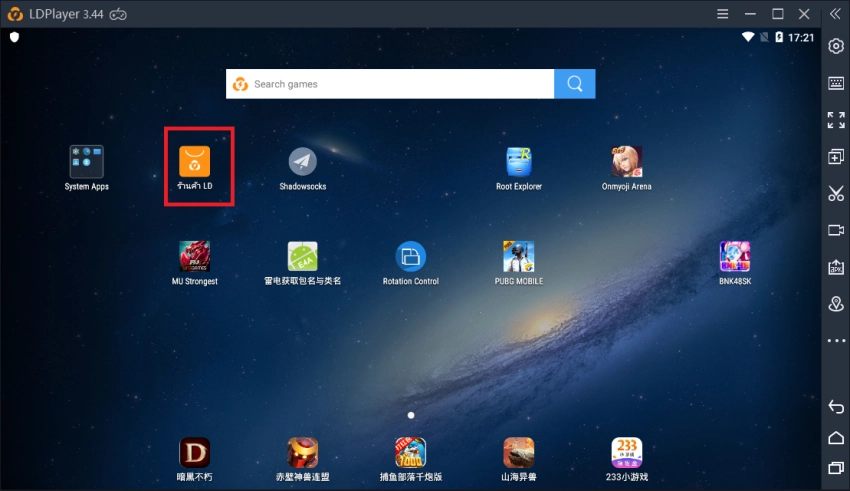The width and height of the screenshot is (850, 491).
Task: Click the home screen page indicator dot
Action: pyautogui.click(x=411, y=415)
